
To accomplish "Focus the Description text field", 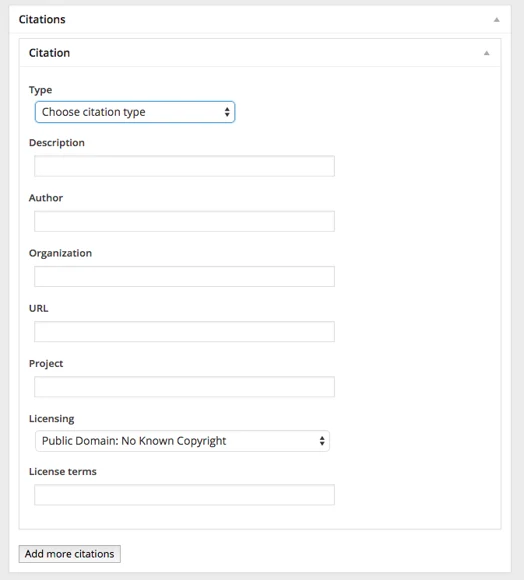I will tap(185, 166).
